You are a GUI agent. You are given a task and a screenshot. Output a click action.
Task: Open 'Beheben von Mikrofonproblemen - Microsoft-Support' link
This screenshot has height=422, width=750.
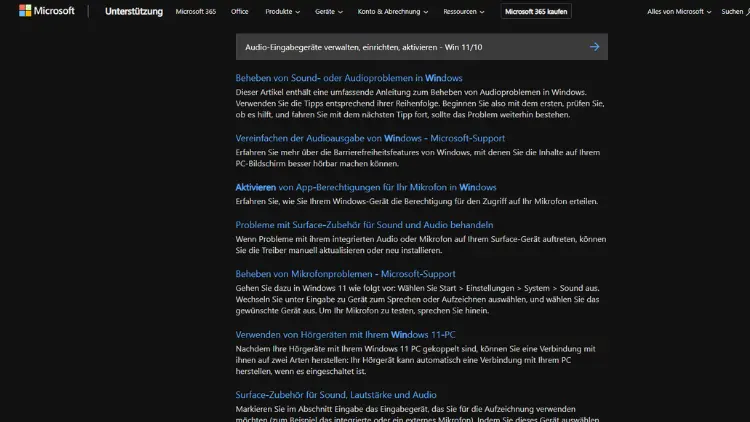point(345,274)
